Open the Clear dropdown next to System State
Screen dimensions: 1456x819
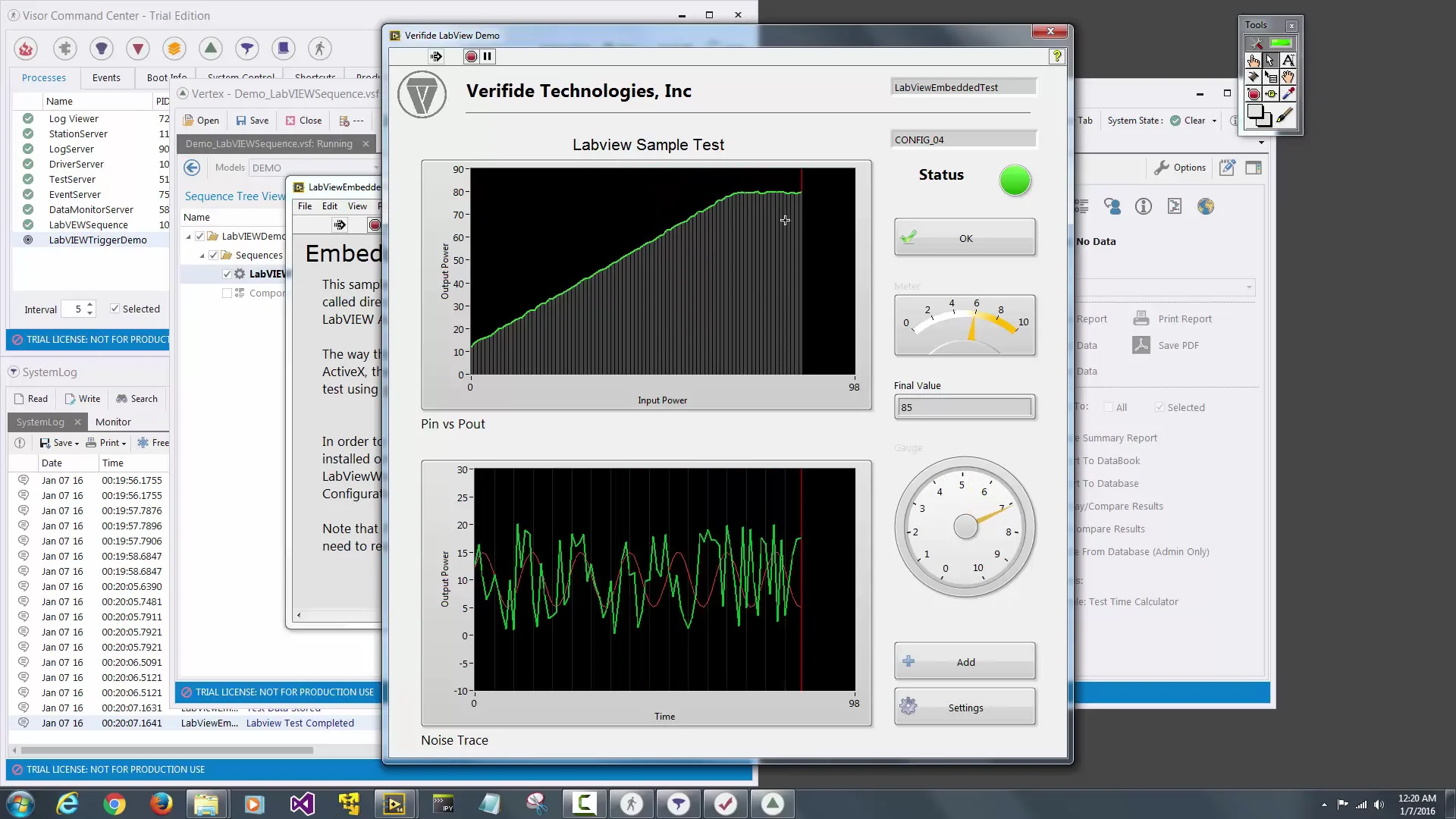click(x=1216, y=120)
